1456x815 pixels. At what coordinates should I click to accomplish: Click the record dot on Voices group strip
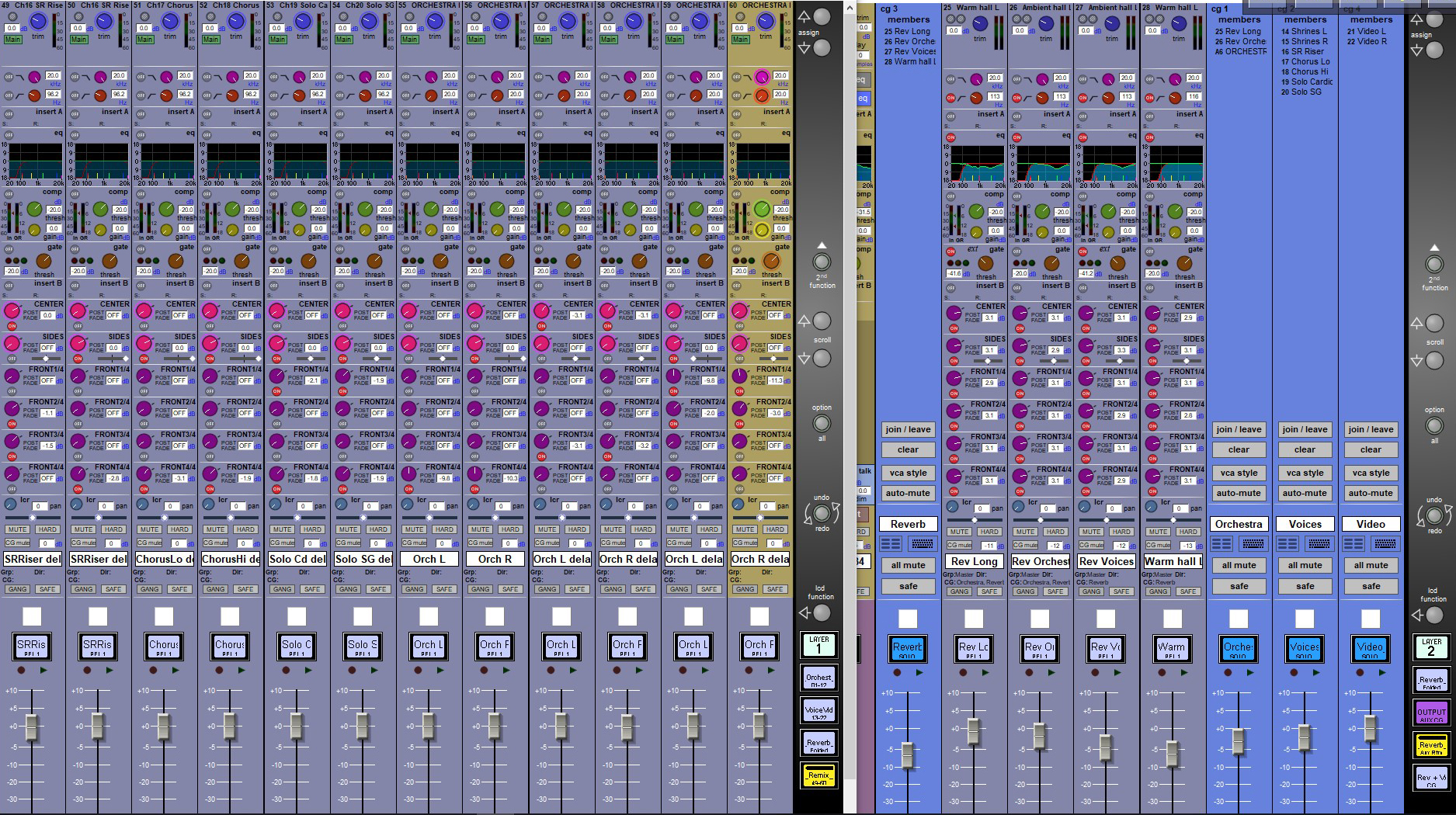tap(1294, 672)
